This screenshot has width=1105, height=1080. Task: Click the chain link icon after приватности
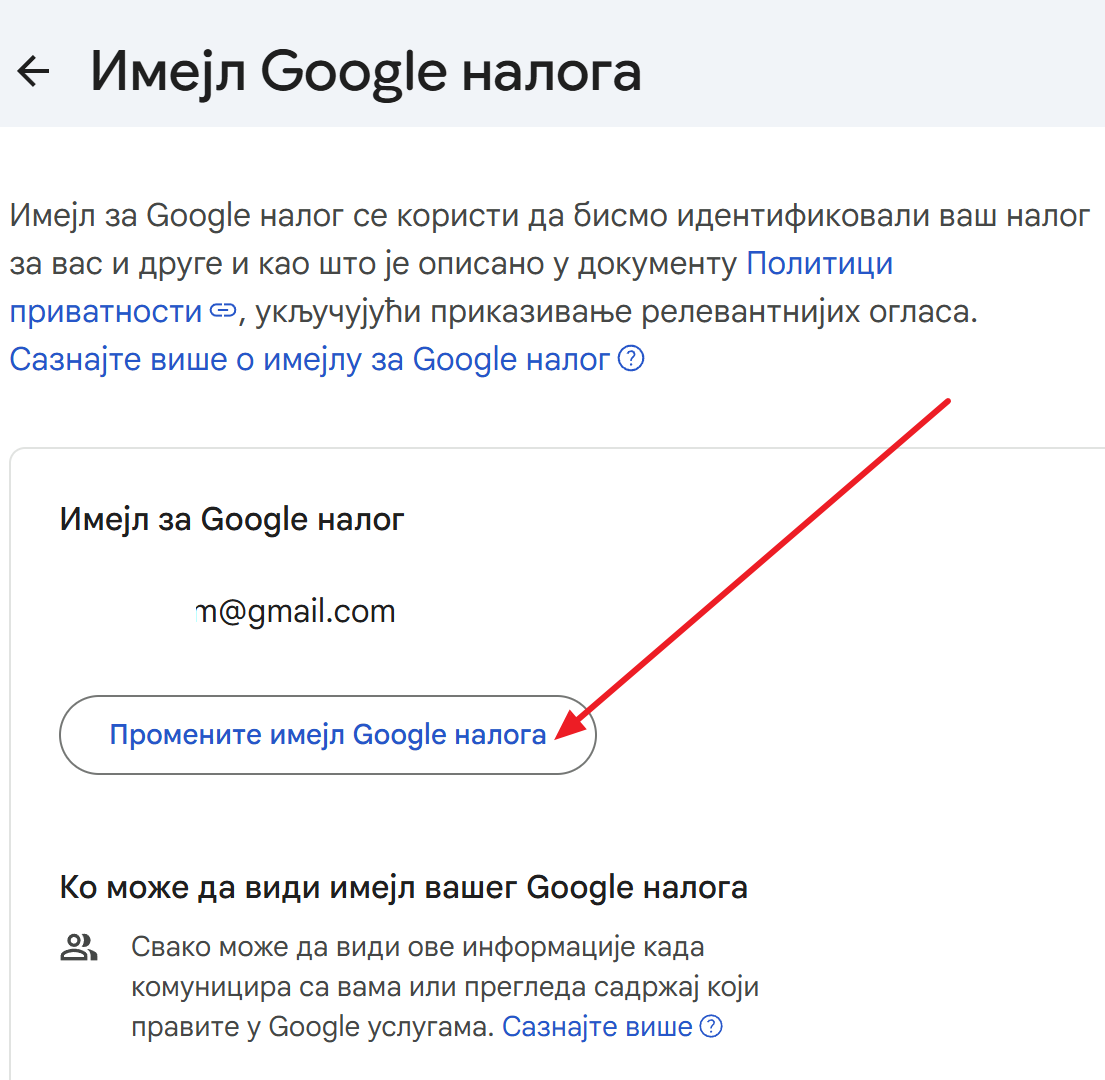[x=221, y=312]
